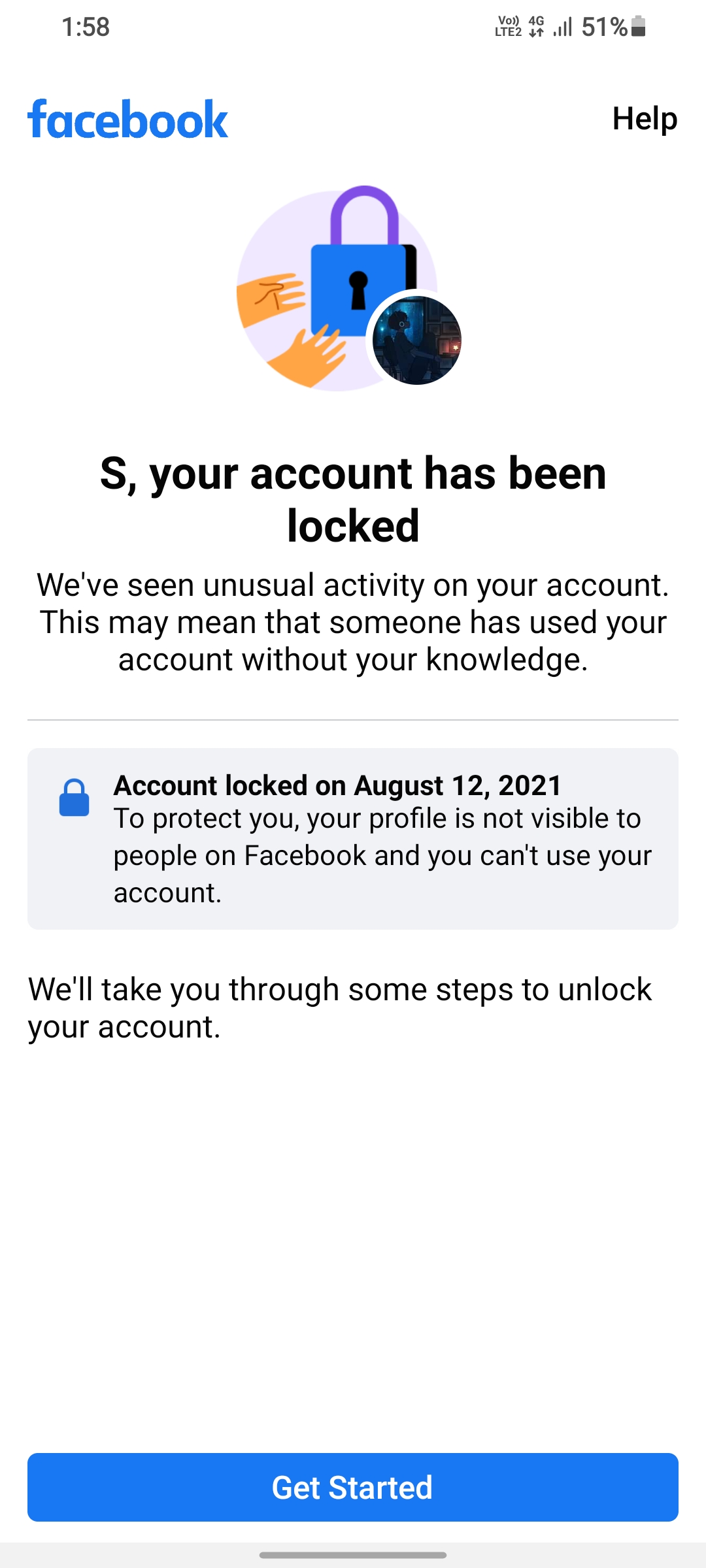Tap the battery icon in status bar
This screenshot has width=706, height=1568.
point(639,27)
